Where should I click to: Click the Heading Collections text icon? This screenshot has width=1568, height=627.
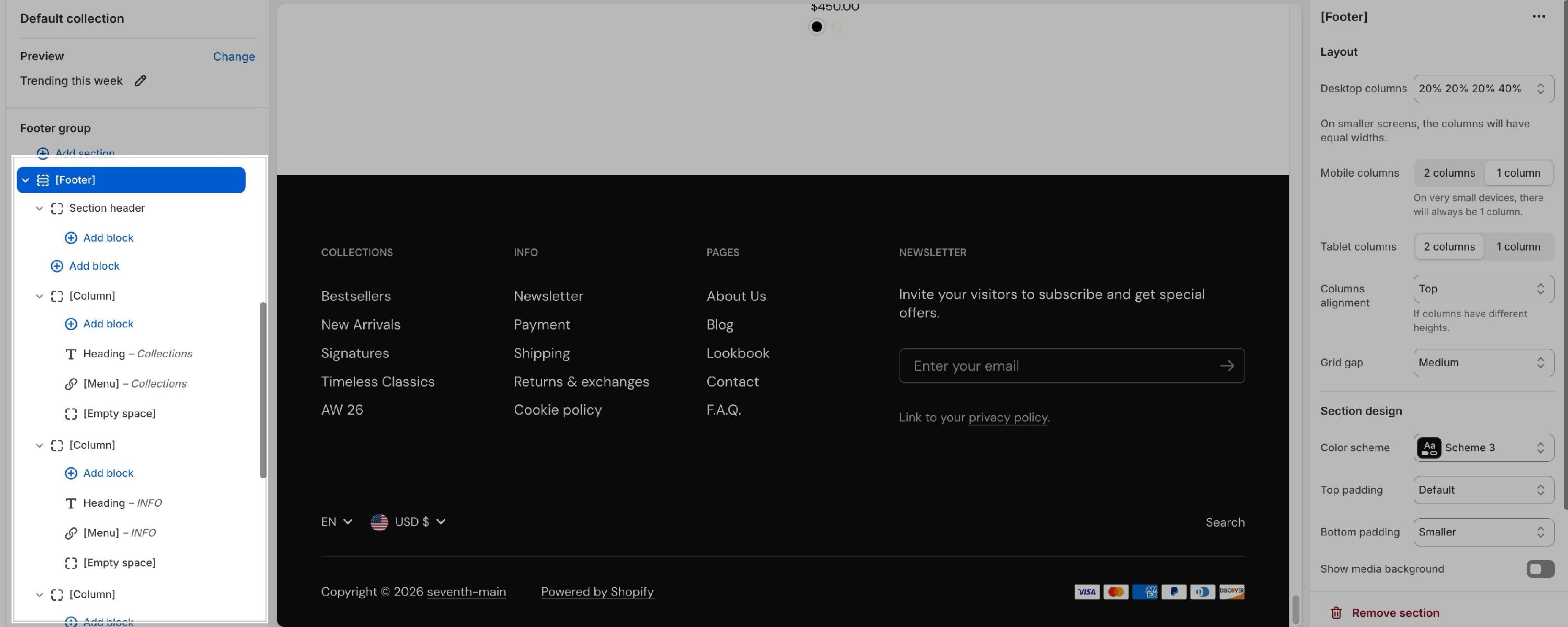(x=71, y=354)
